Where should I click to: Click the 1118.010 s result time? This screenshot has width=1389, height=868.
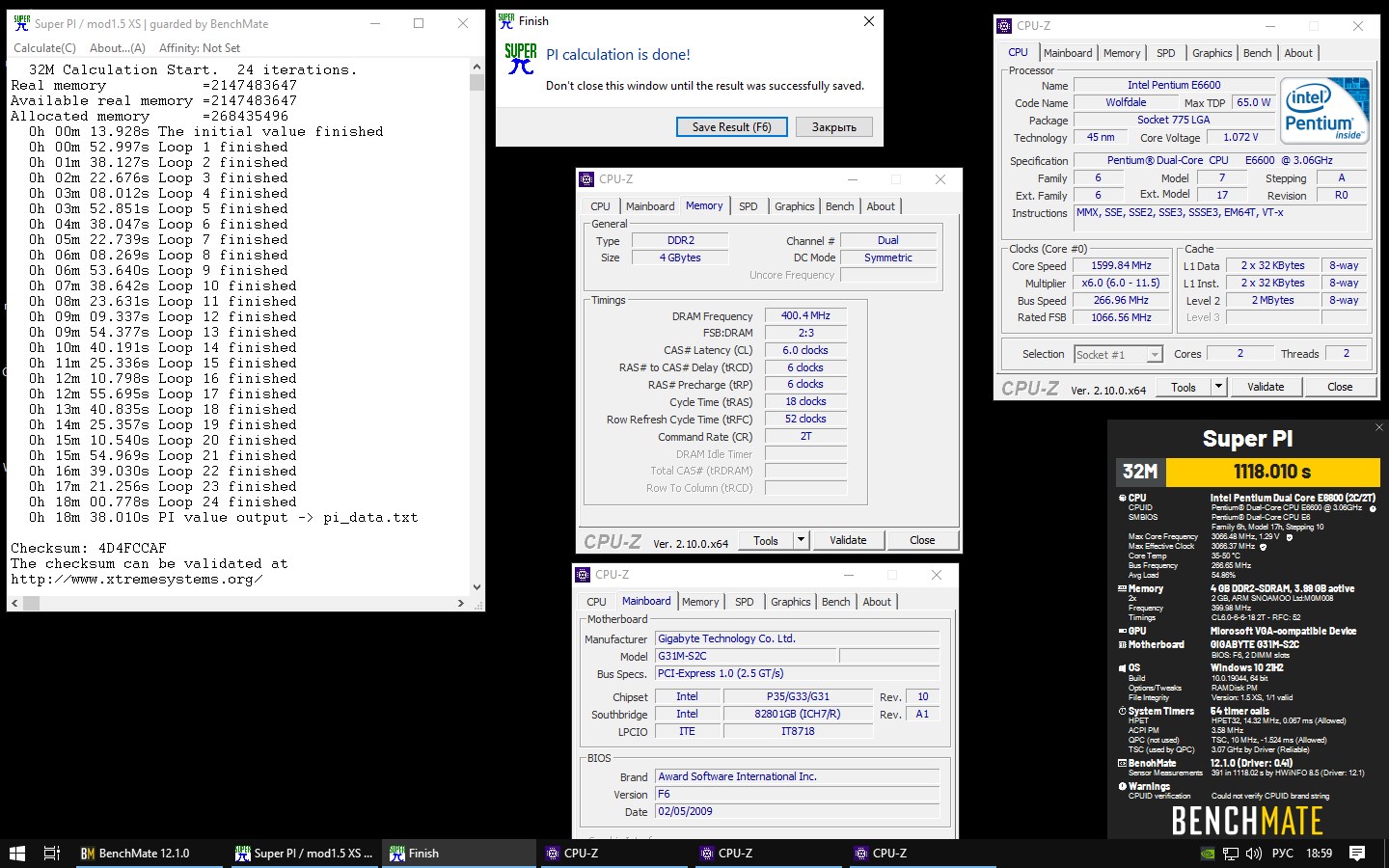1272,472
